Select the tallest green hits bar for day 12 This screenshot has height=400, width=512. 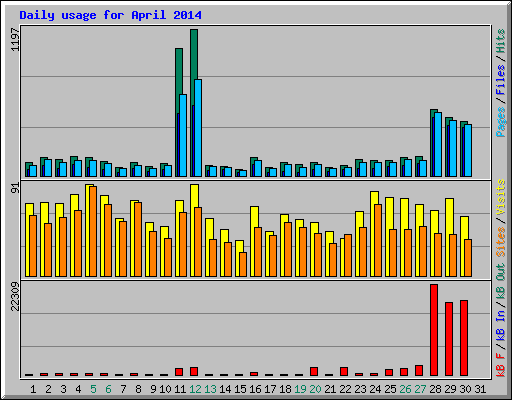pos(194,53)
